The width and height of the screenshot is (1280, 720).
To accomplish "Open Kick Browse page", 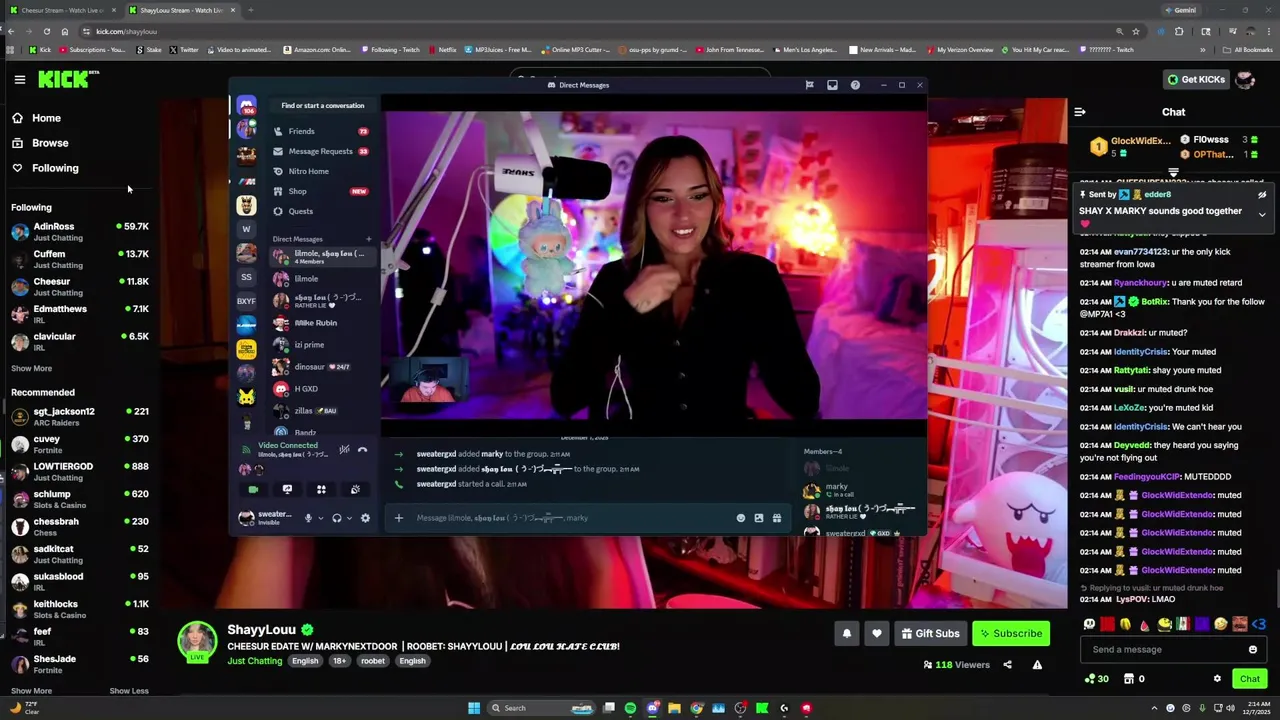I will (50, 143).
